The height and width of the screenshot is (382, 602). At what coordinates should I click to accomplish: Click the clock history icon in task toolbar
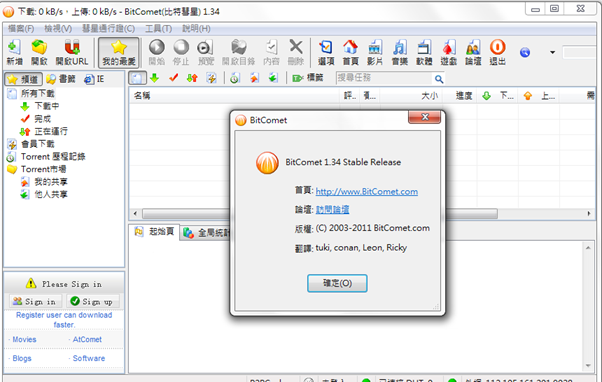(235, 78)
